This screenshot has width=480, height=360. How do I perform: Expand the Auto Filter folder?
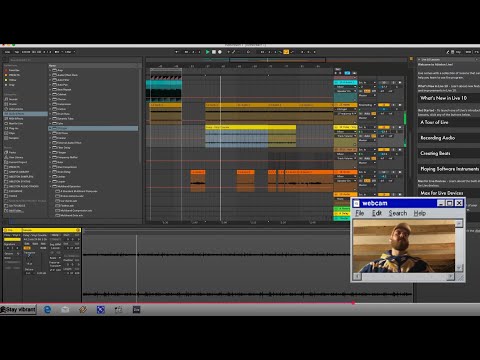(50, 80)
